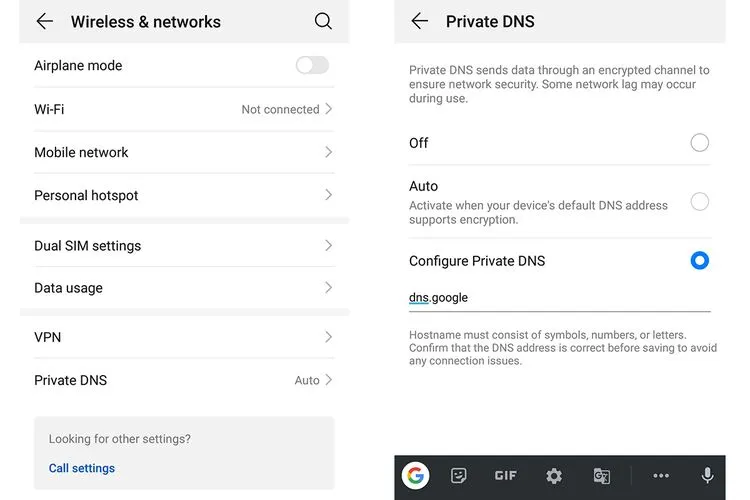Open the Data usage entry
The height and width of the screenshot is (500, 750).
point(184,288)
